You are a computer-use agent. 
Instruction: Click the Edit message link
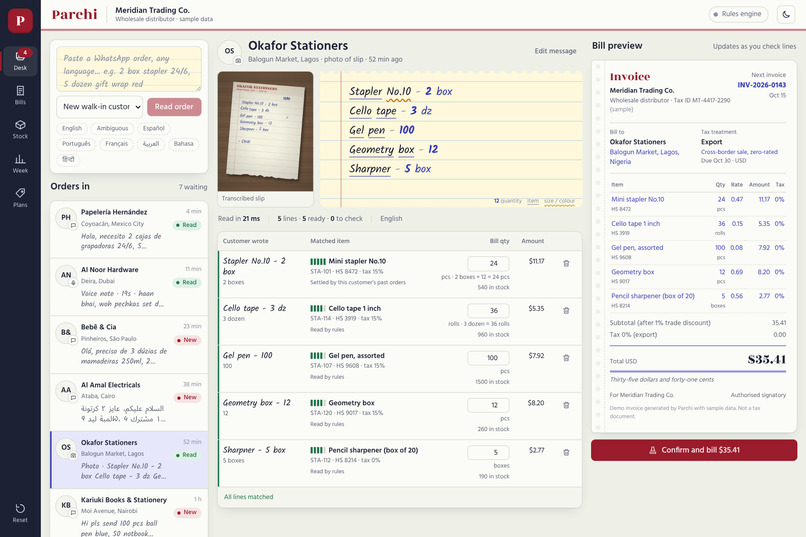555,51
